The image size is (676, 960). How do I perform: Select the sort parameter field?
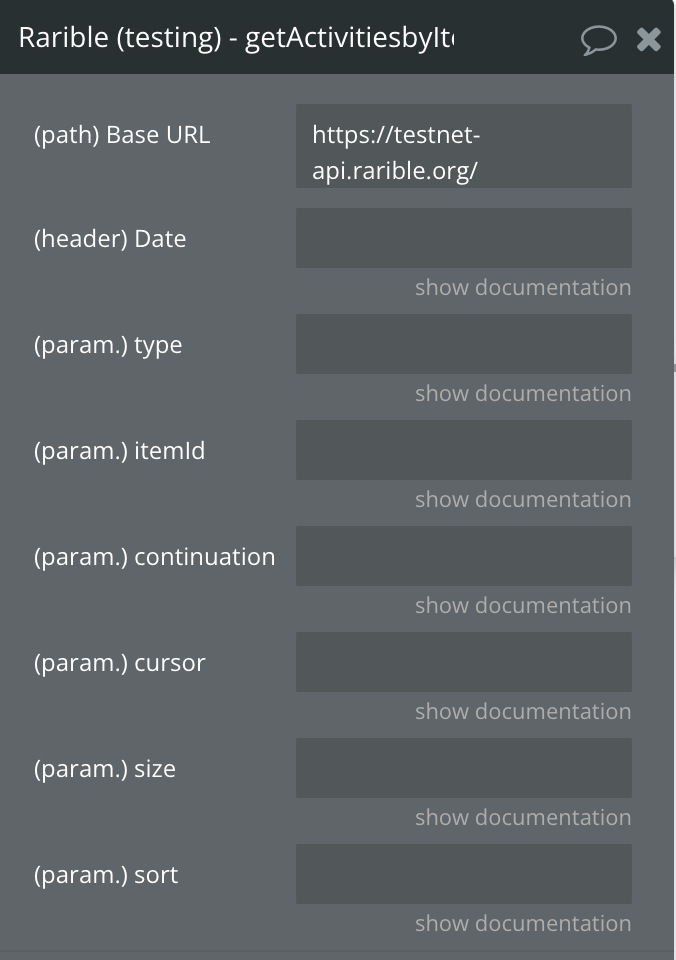[x=464, y=874]
